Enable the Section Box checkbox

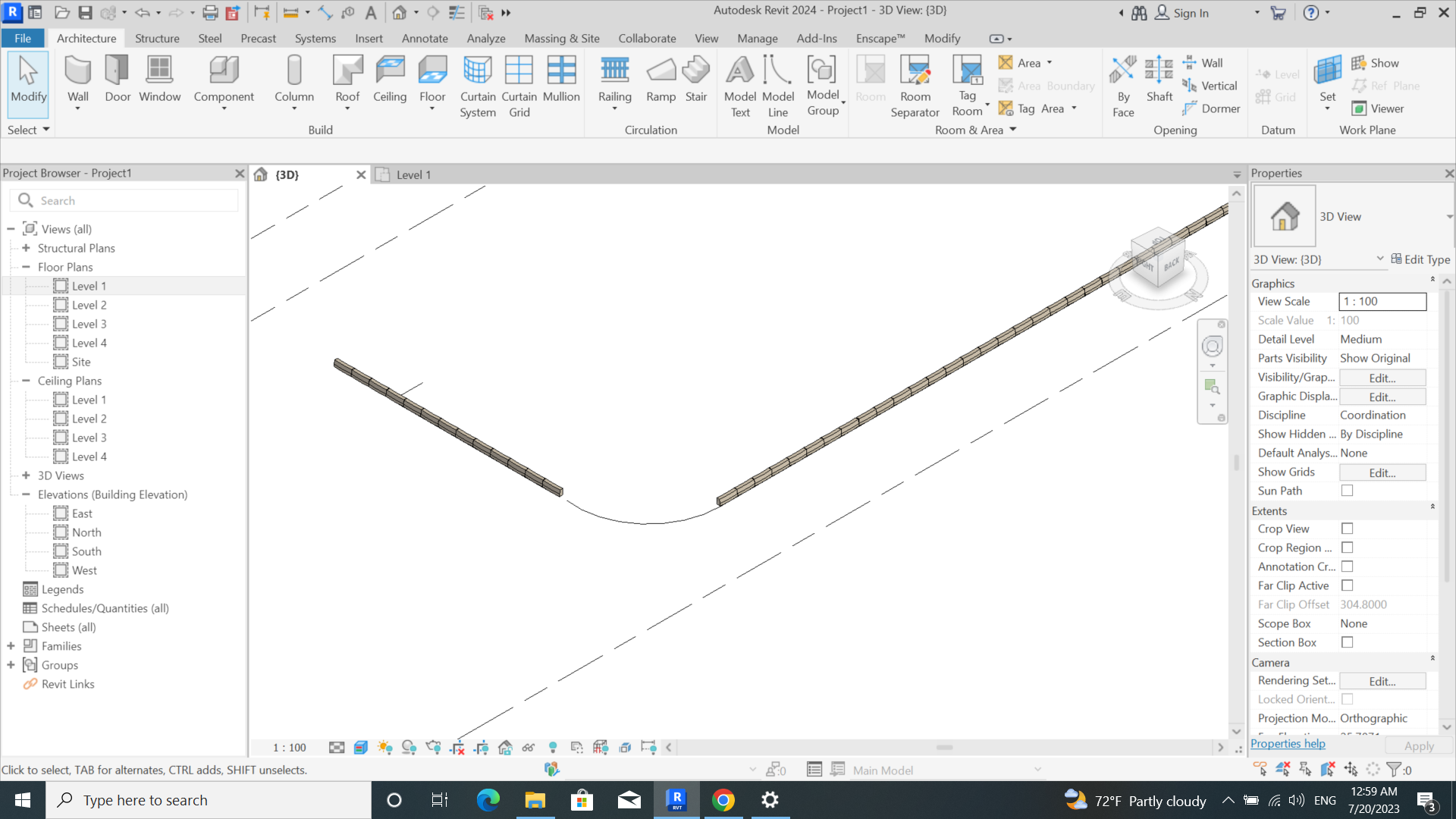coord(1347,642)
